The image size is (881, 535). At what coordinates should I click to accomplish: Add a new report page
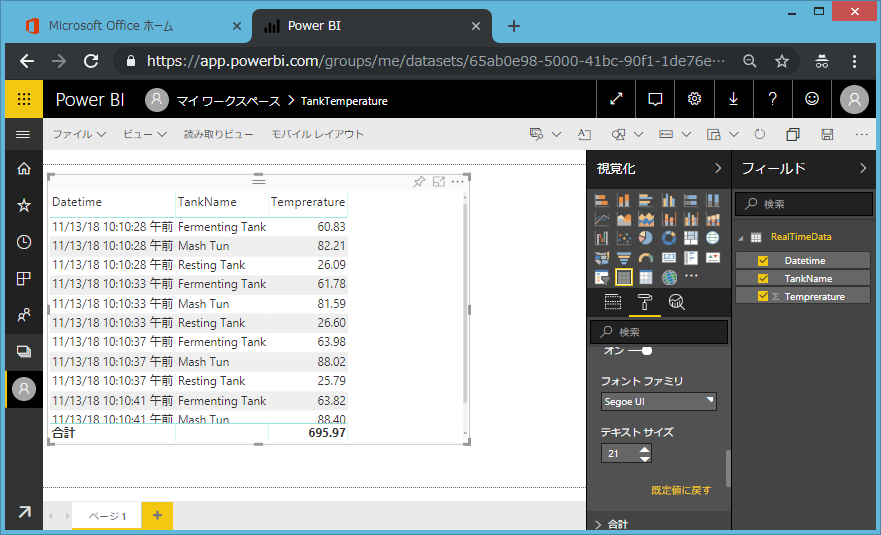click(x=157, y=515)
